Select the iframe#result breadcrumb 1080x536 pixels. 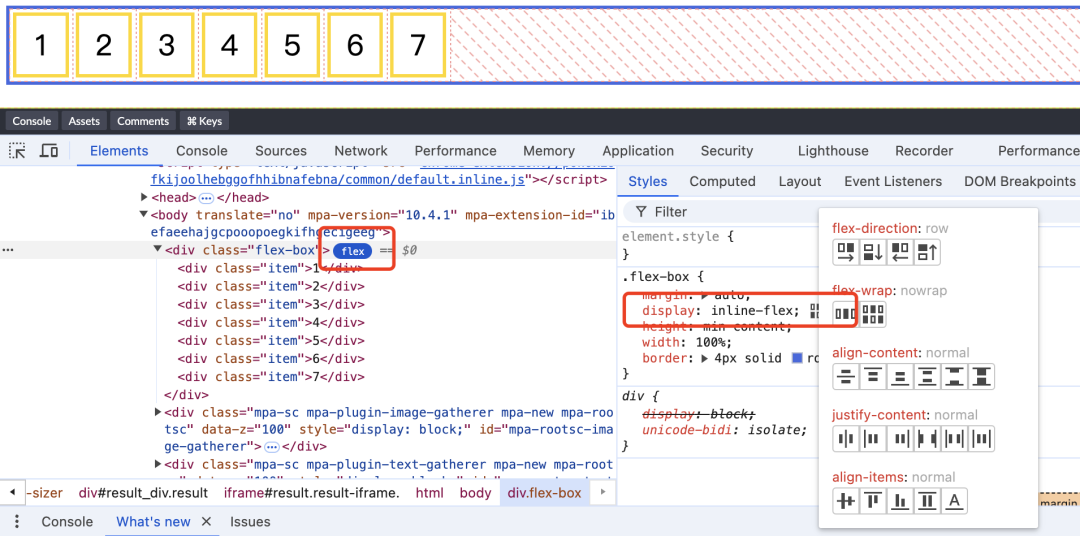pyautogui.click(x=311, y=493)
